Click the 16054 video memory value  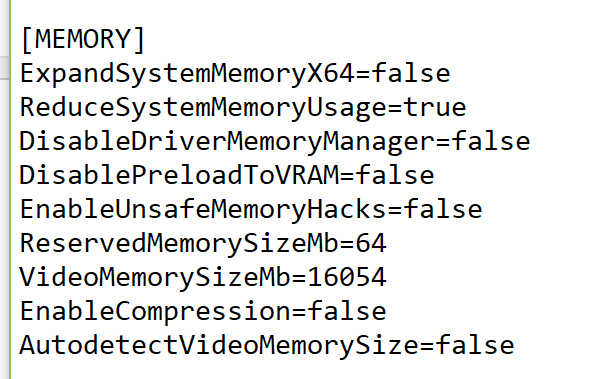tap(347, 277)
